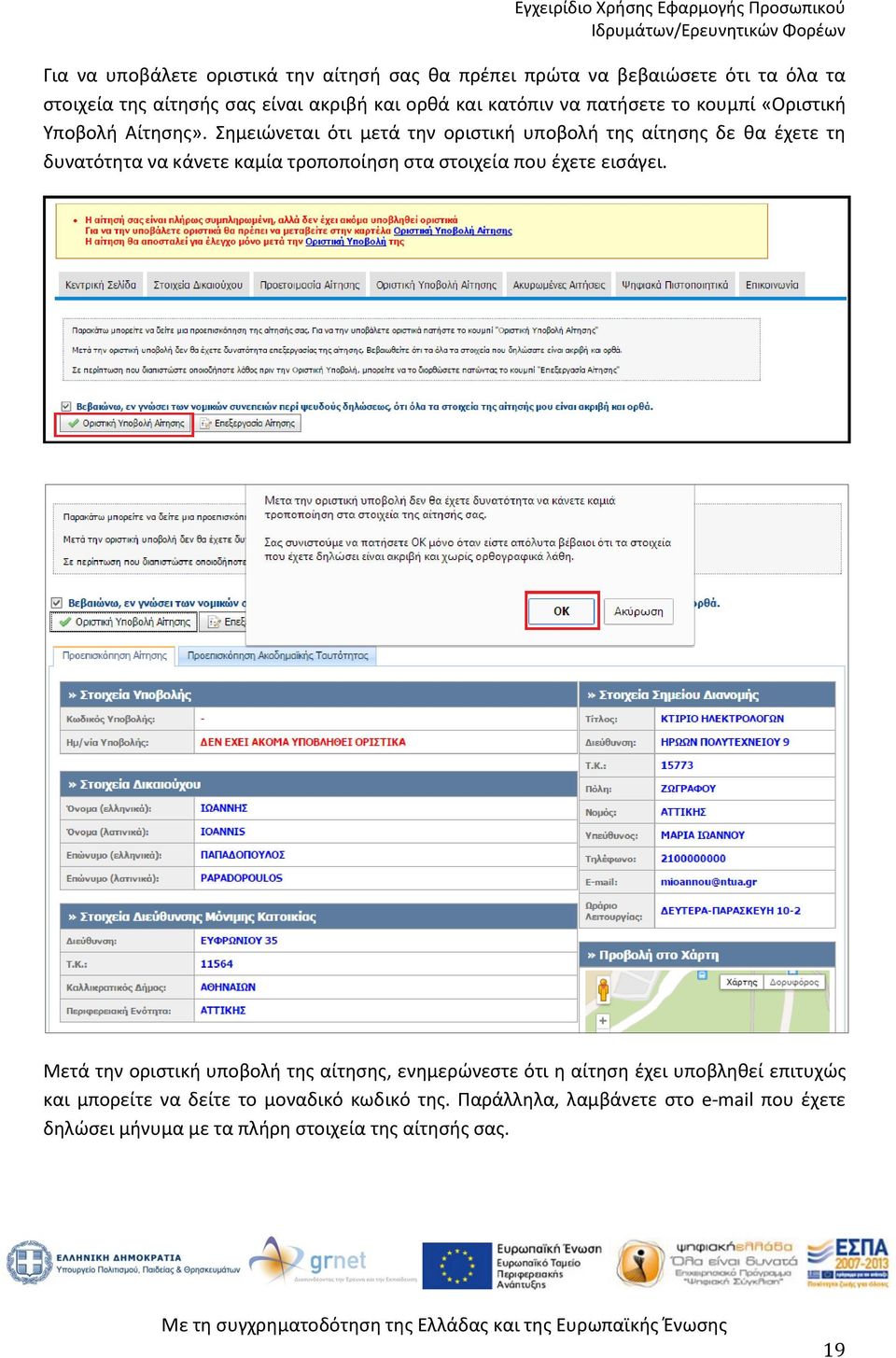This screenshot has height=1358, width=896.
Task: Click the edit icon on Επεξεργασία Αίτησης
Action: [x=206, y=424]
